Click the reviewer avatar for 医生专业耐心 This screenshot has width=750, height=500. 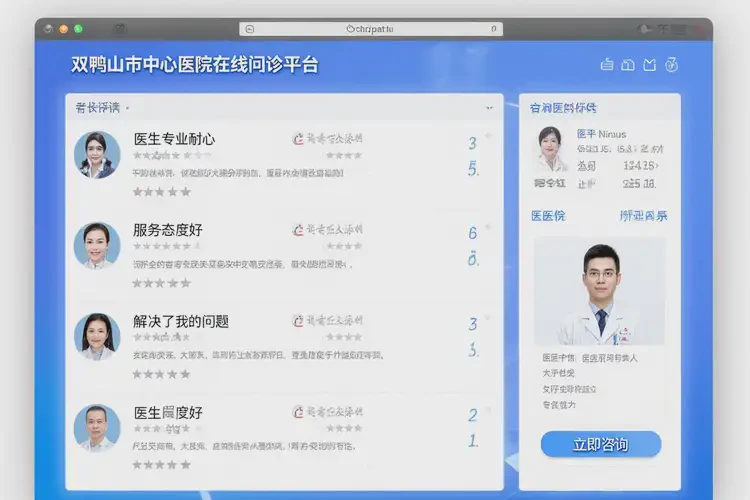tap(97, 155)
